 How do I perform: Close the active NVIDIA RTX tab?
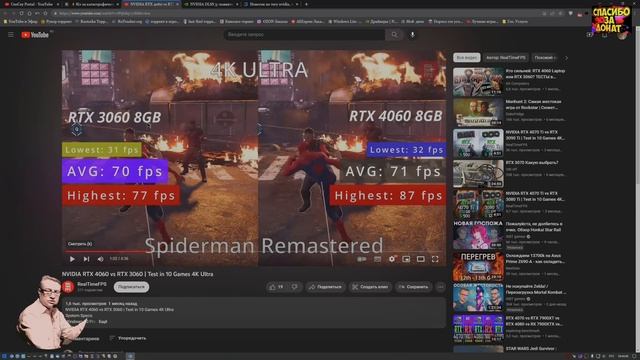pos(177,4)
